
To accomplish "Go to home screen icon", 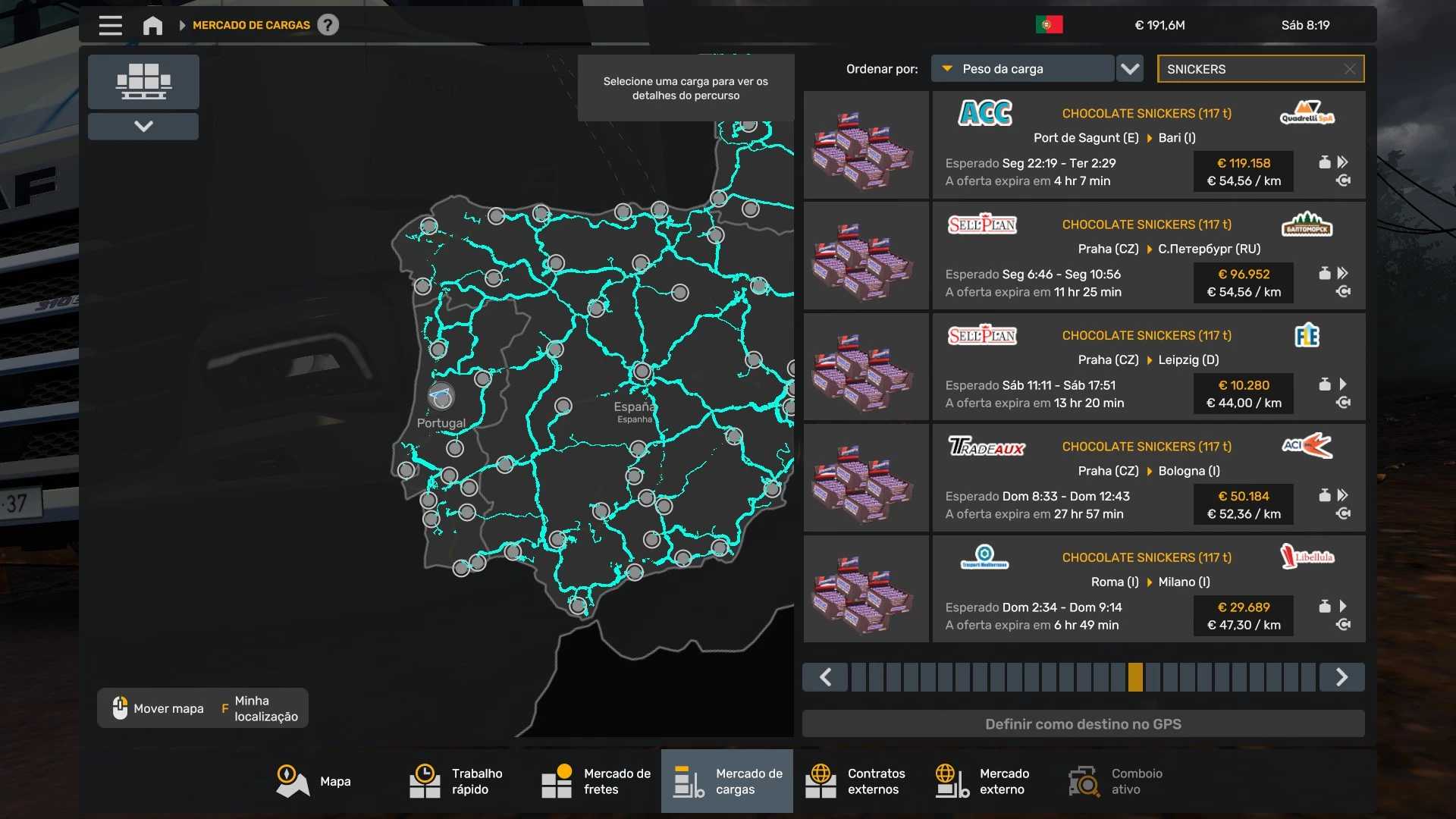I will [152, 25].
